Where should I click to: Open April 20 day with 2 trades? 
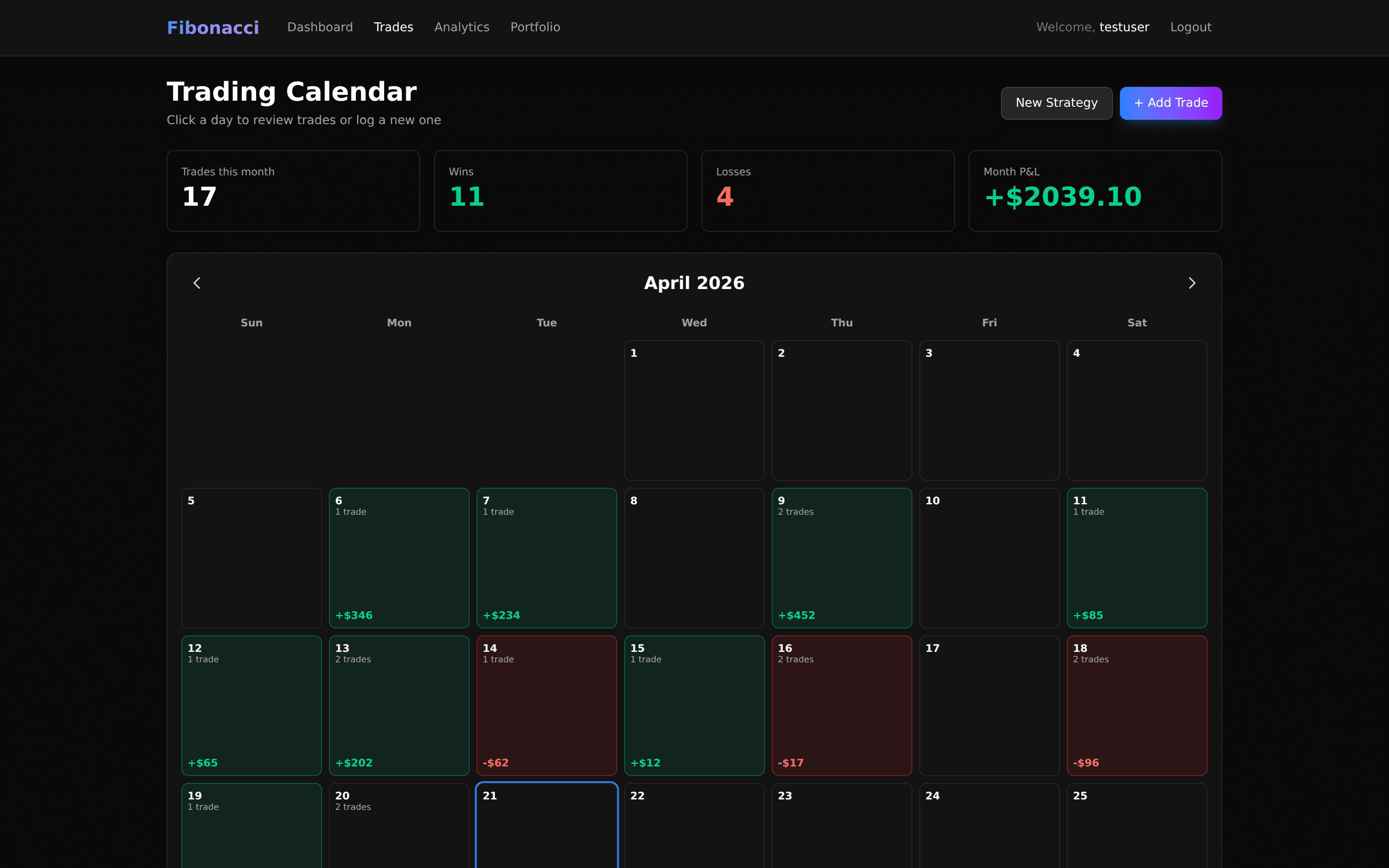[399, 825]
